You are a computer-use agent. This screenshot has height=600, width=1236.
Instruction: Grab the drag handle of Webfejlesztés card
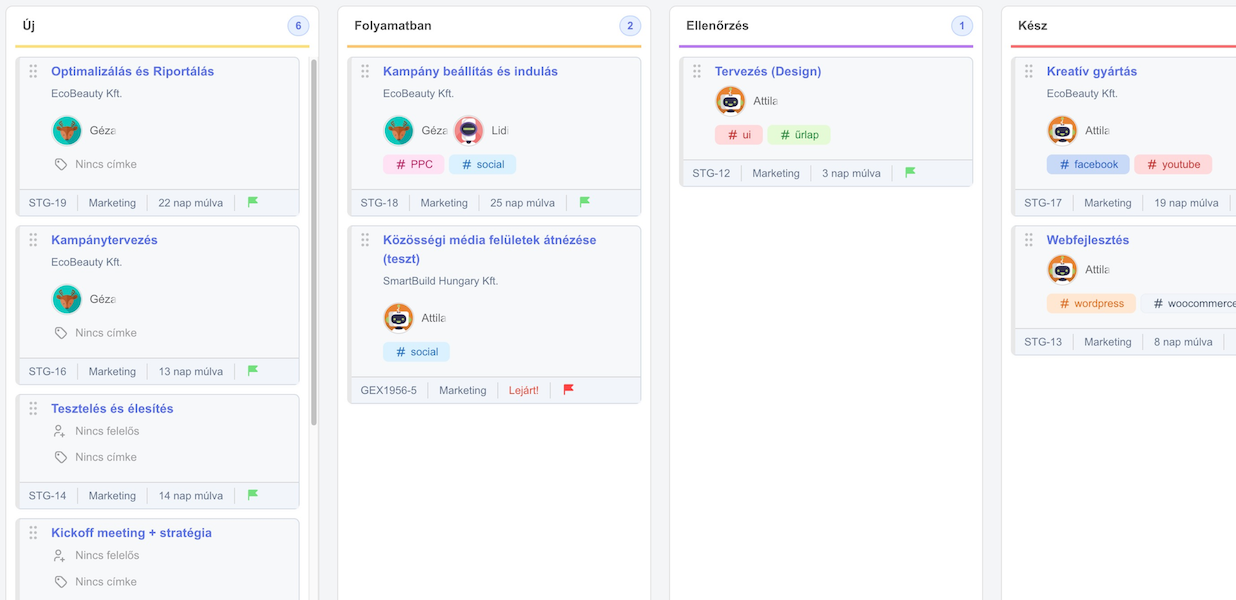coord(1029,240)
